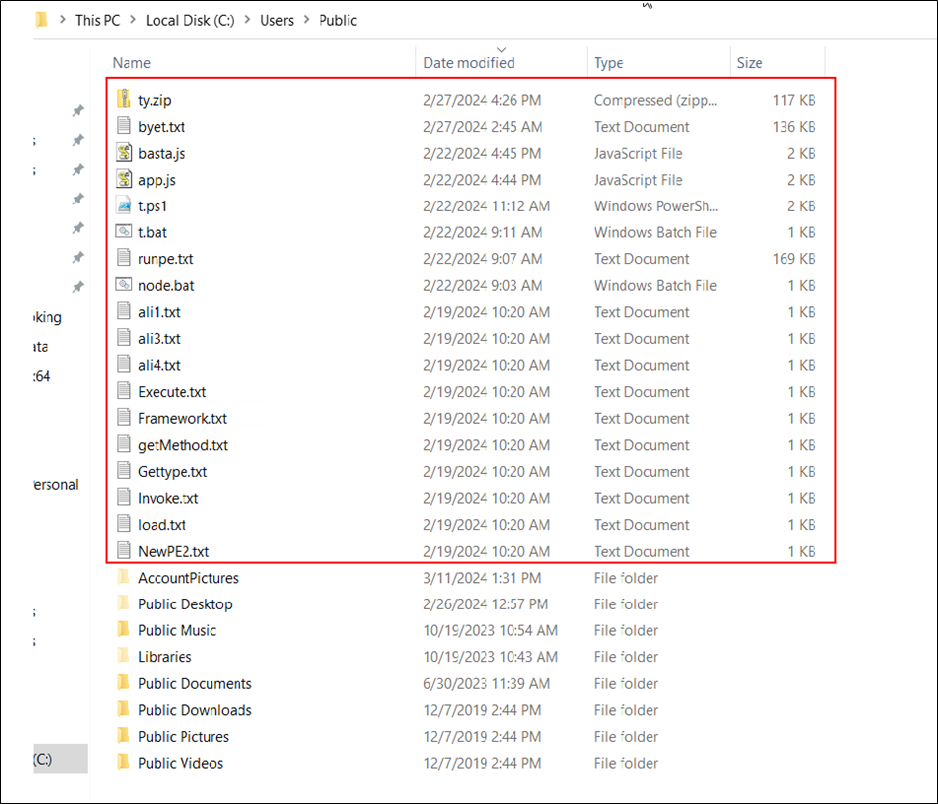Click the t.bat batch file icon

coord(124,232)
